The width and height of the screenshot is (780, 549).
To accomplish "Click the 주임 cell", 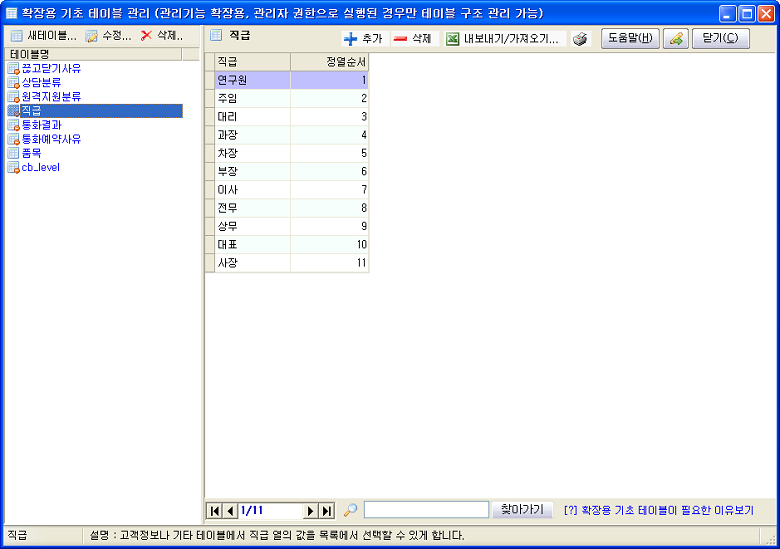I will click(253, 98).
